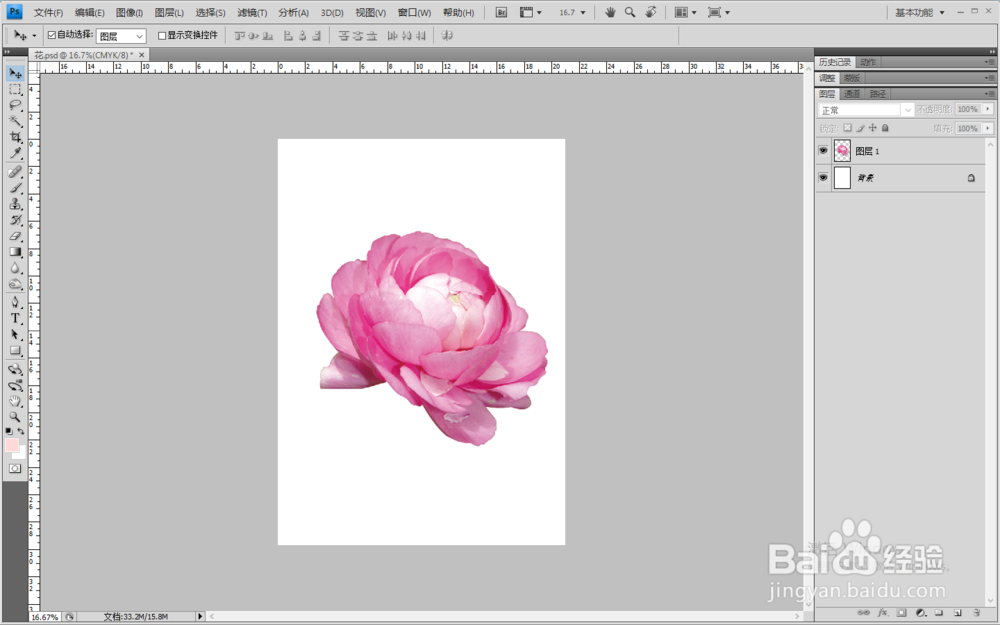Select the Blur tool
1000x625 pixels.
[15, 268]
